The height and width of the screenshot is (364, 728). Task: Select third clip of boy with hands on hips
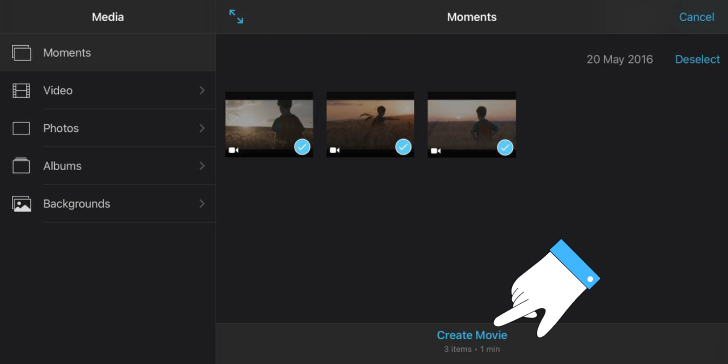point(472,124)
